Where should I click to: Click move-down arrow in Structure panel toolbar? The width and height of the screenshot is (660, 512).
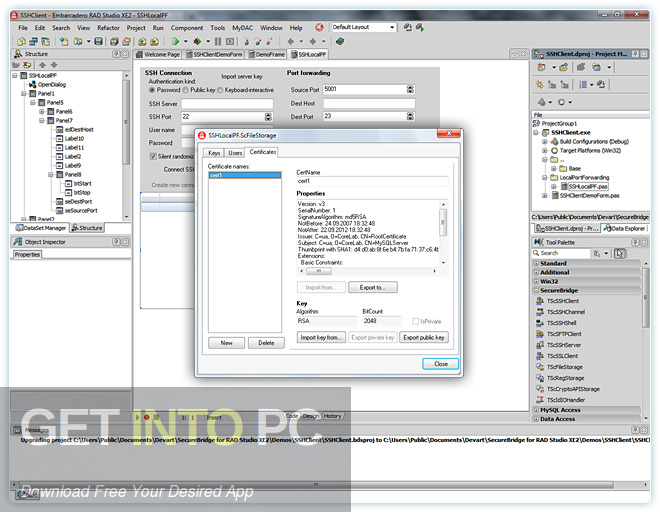coord(54,65)
